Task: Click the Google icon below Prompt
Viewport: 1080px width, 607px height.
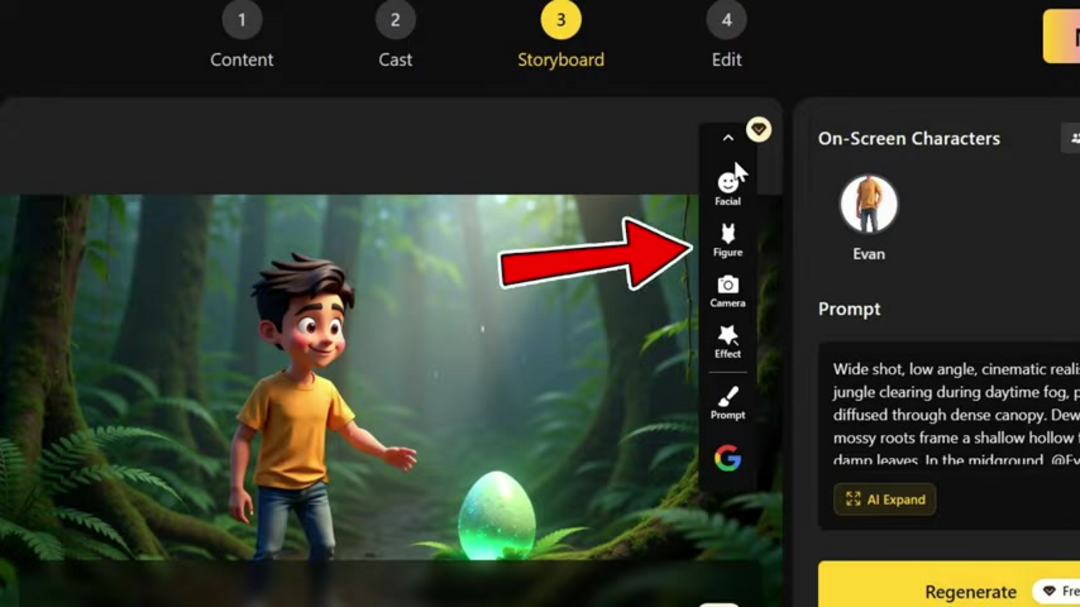Action: (727, 460)
